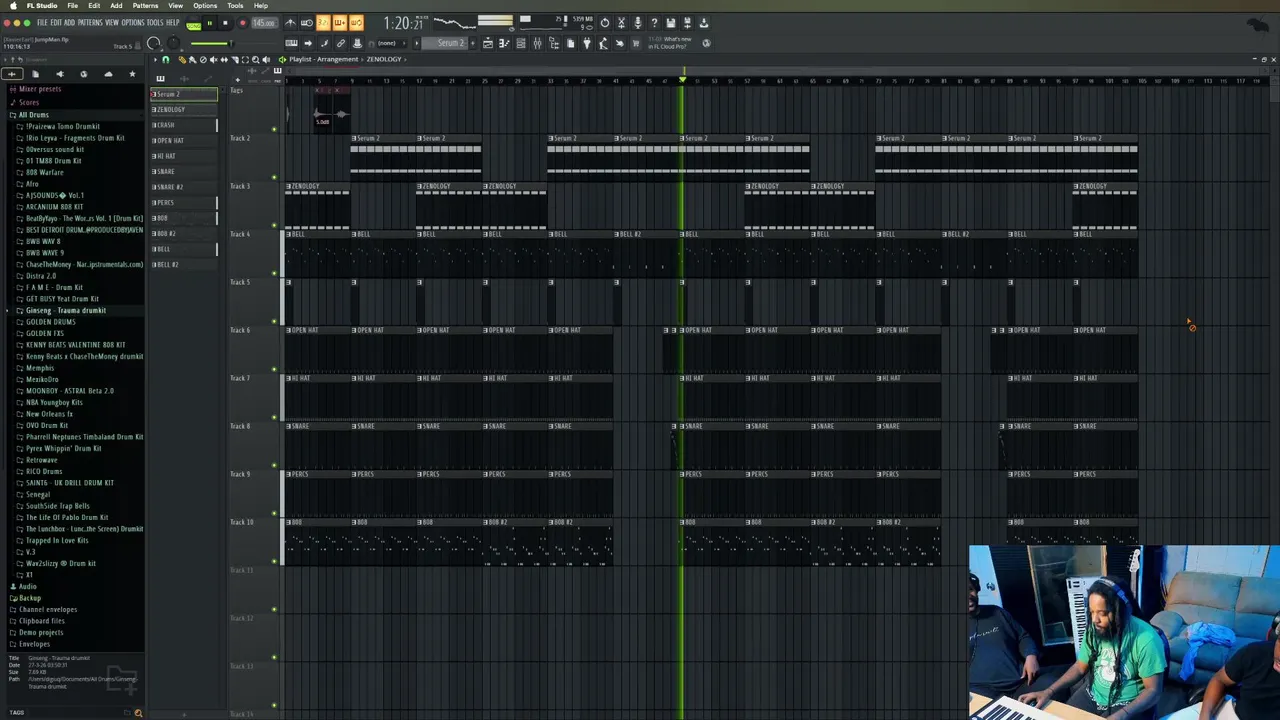Open the What's new FL Cloud Pro news
The width and height of the screenshot is (1280, 720).
[669, 43]
